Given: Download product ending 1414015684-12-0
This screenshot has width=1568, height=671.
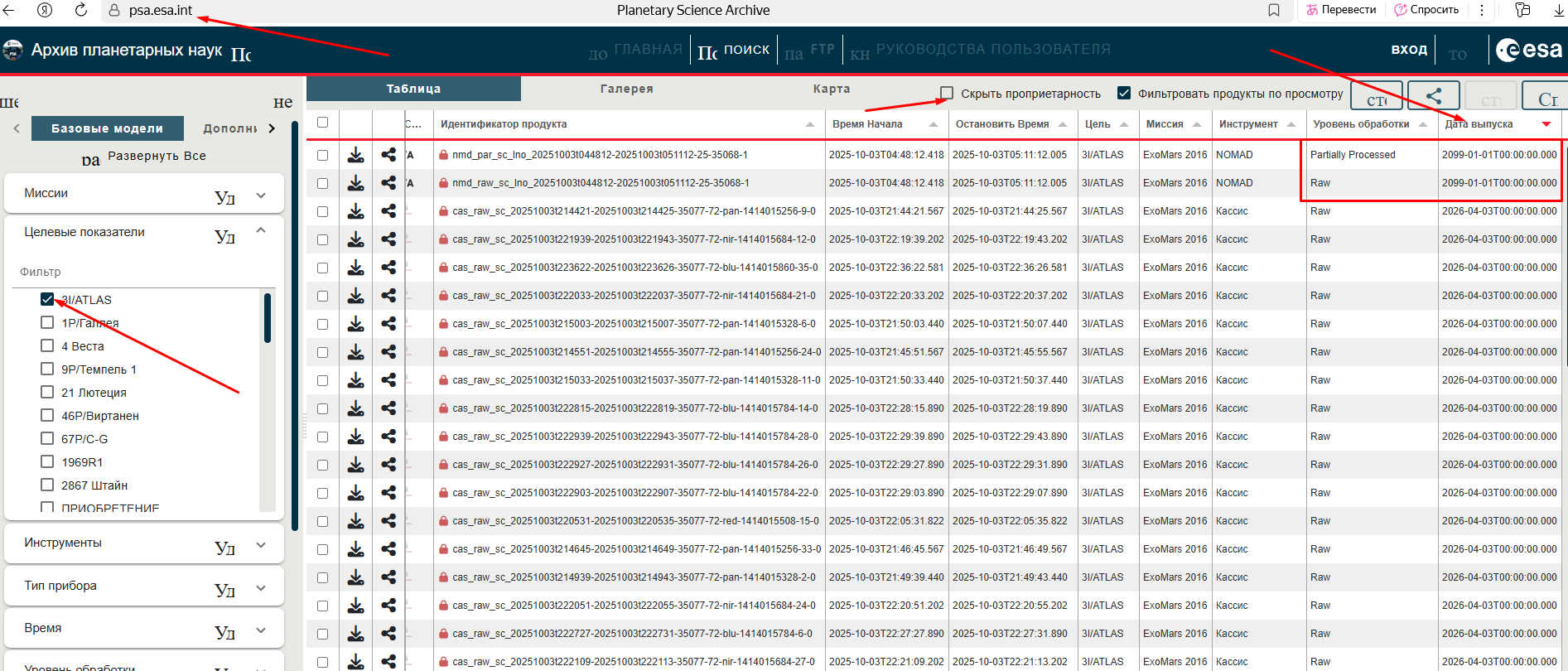Looking at the screenshot, I should 355,239.
